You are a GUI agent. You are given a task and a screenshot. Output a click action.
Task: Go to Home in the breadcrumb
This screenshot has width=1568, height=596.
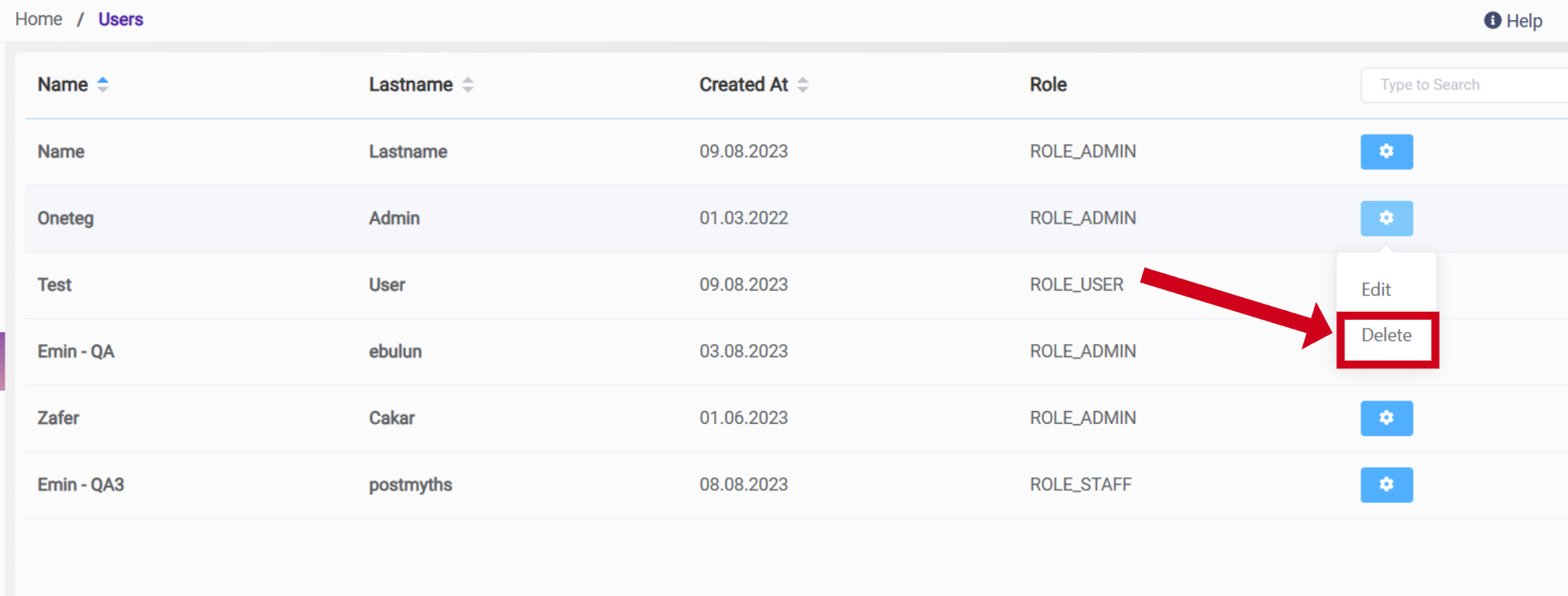(39, 19)
